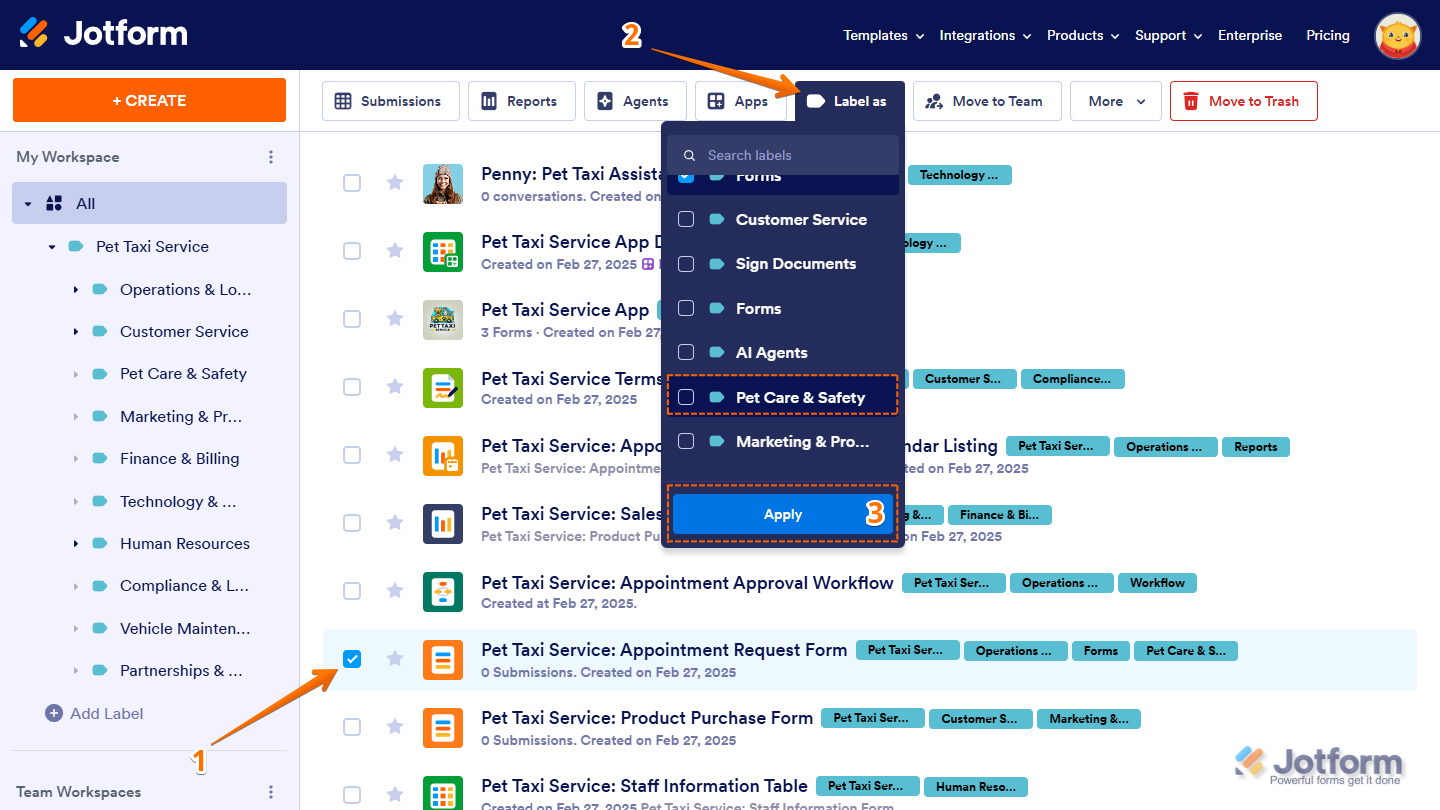Screen dimensions: 1440x810
Task: Expand the More dropdown in toolbar
Action: (x=1115, y=101)
